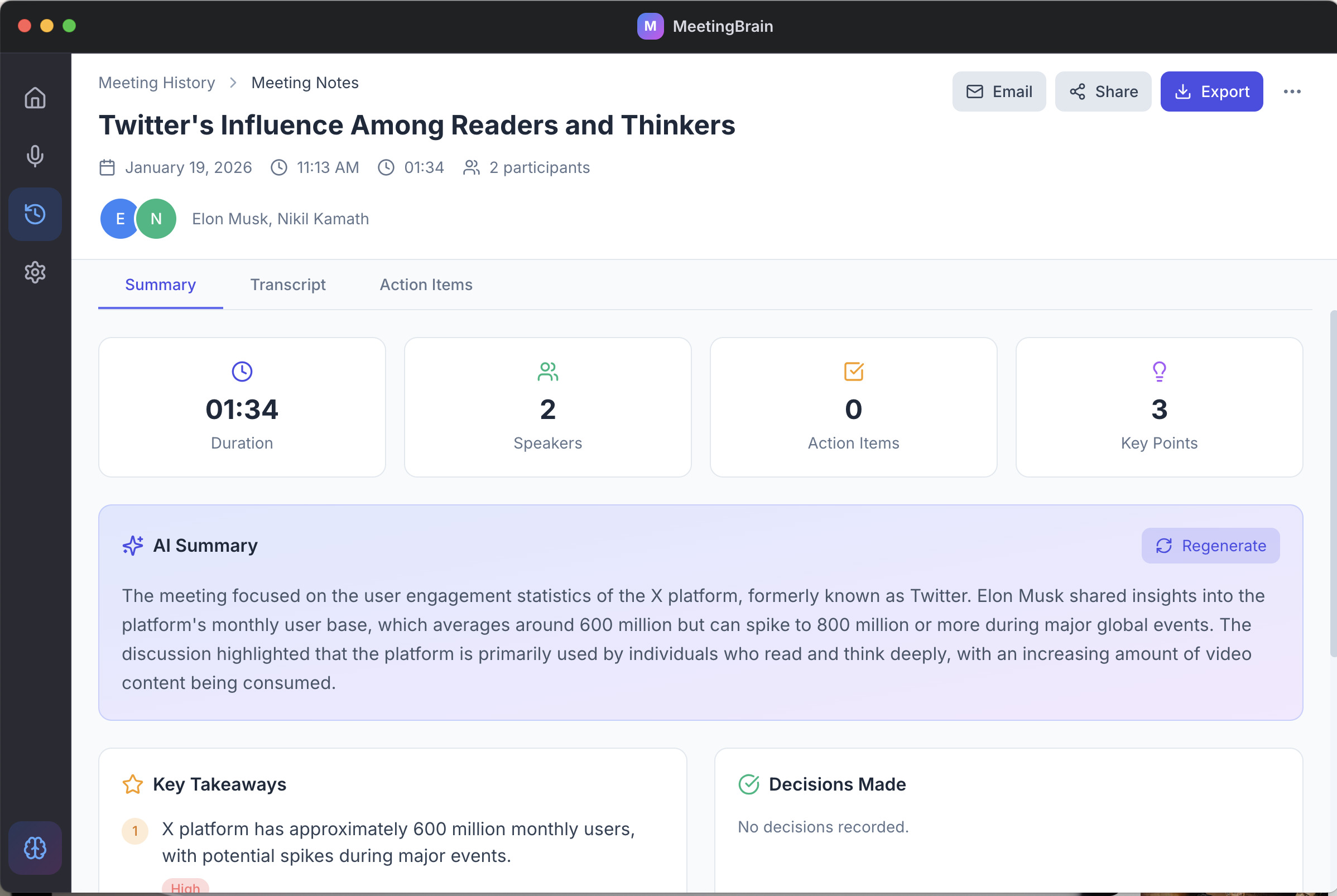Click Nikil Kamath's N avatar

click(156, 219)
